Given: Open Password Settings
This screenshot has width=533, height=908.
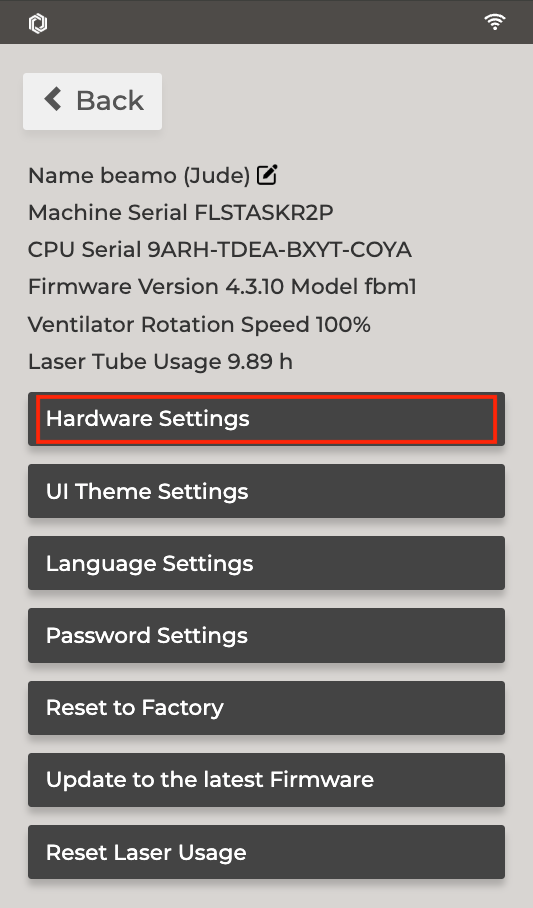Looking at the screenshot, I should pos(266,635).
